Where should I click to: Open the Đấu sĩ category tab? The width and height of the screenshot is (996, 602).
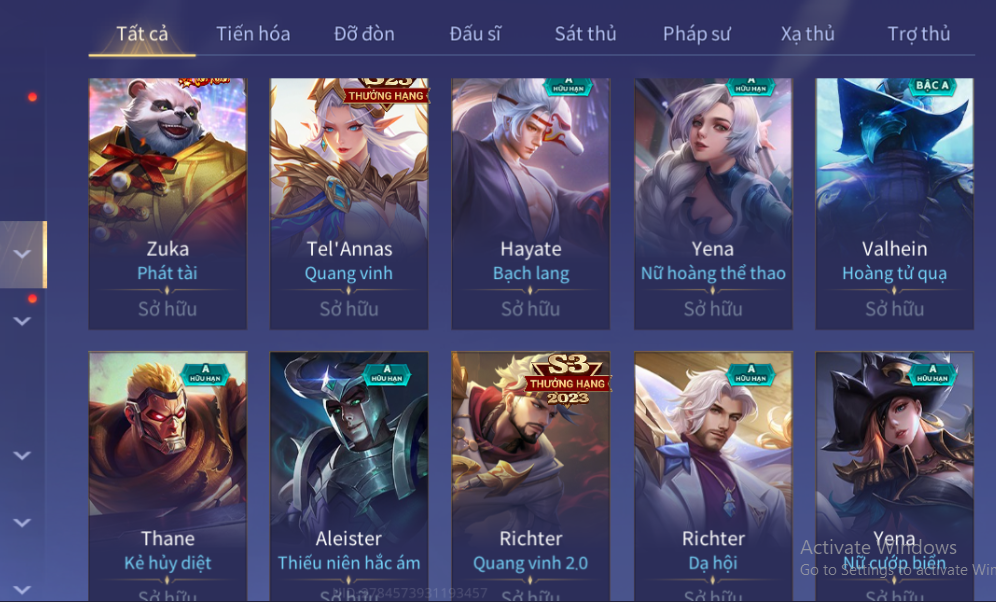(x=475, y=34)
